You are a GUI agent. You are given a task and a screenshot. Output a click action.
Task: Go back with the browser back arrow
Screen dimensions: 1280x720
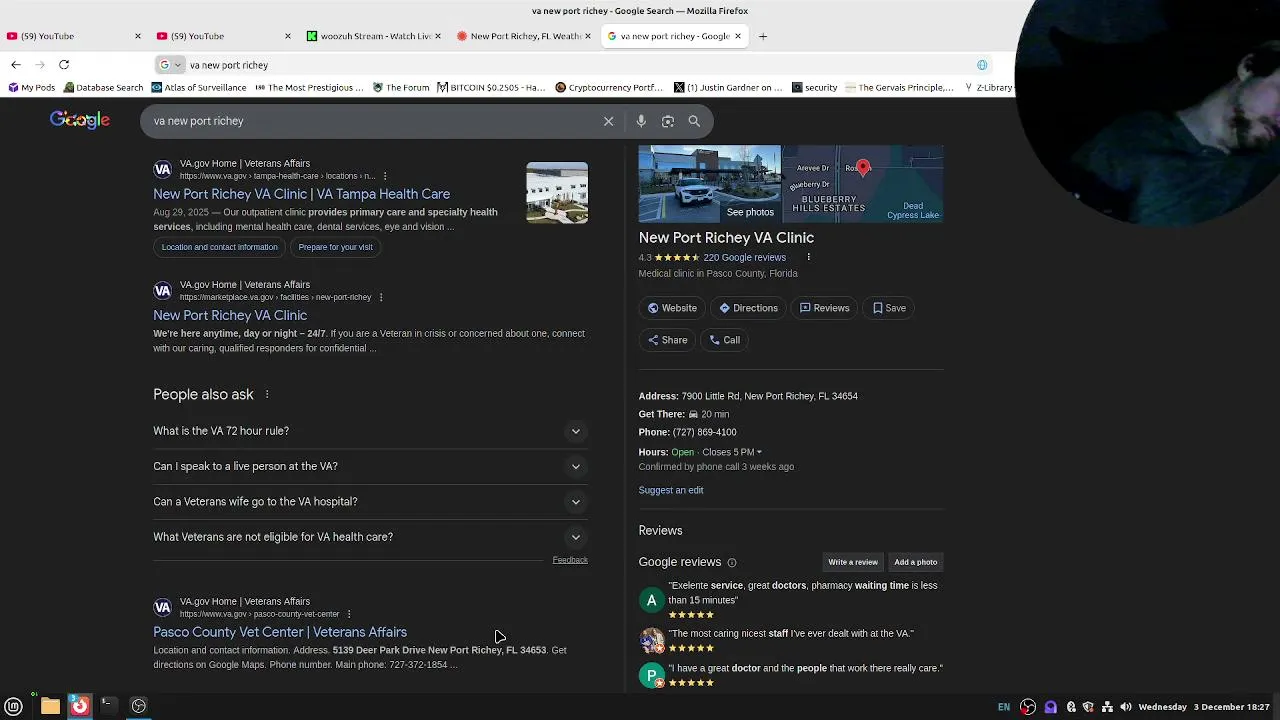16,65
